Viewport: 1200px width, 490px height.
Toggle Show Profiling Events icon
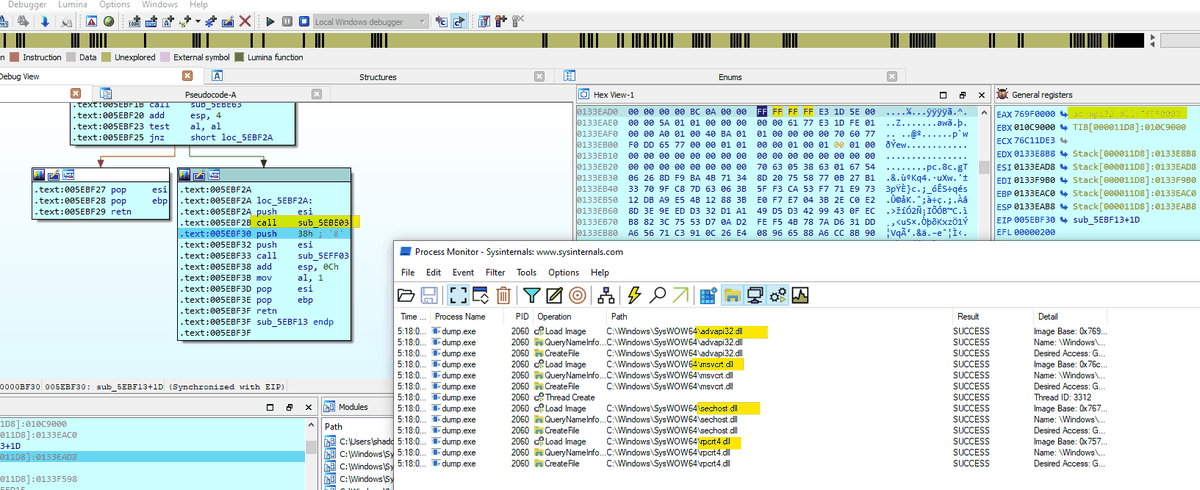pyautogui.click(x=800, y=295)
